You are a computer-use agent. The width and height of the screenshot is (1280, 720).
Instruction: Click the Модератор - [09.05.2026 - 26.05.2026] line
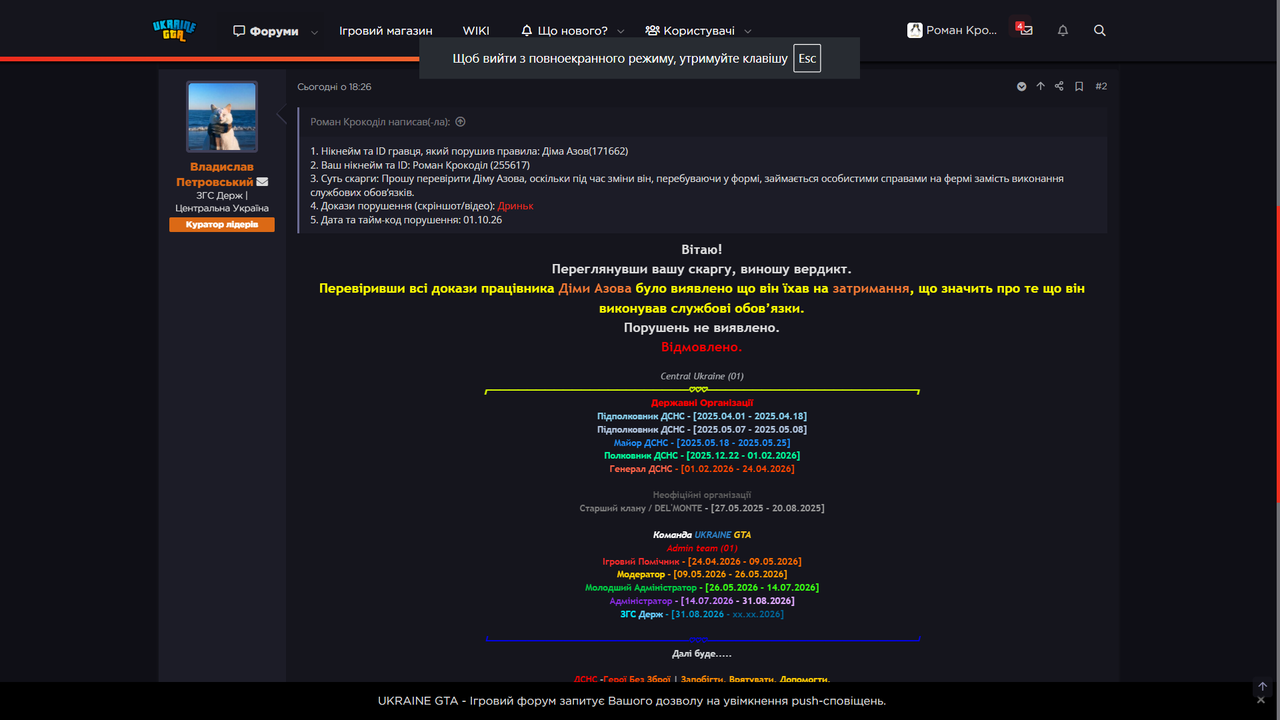[702, 575]
